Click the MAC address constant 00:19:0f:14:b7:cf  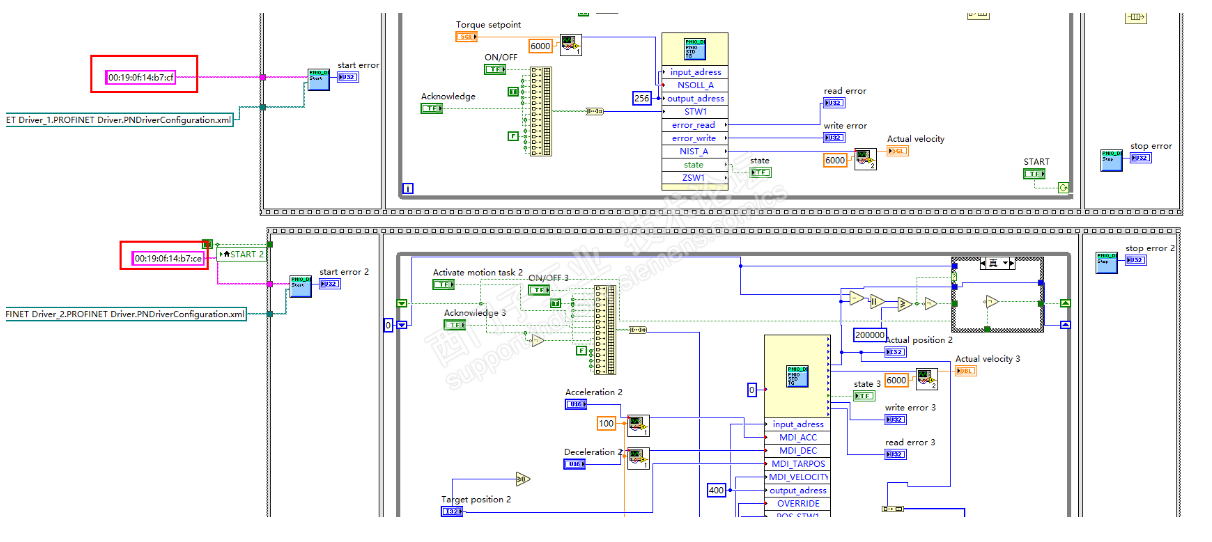[x=142, y=77]
